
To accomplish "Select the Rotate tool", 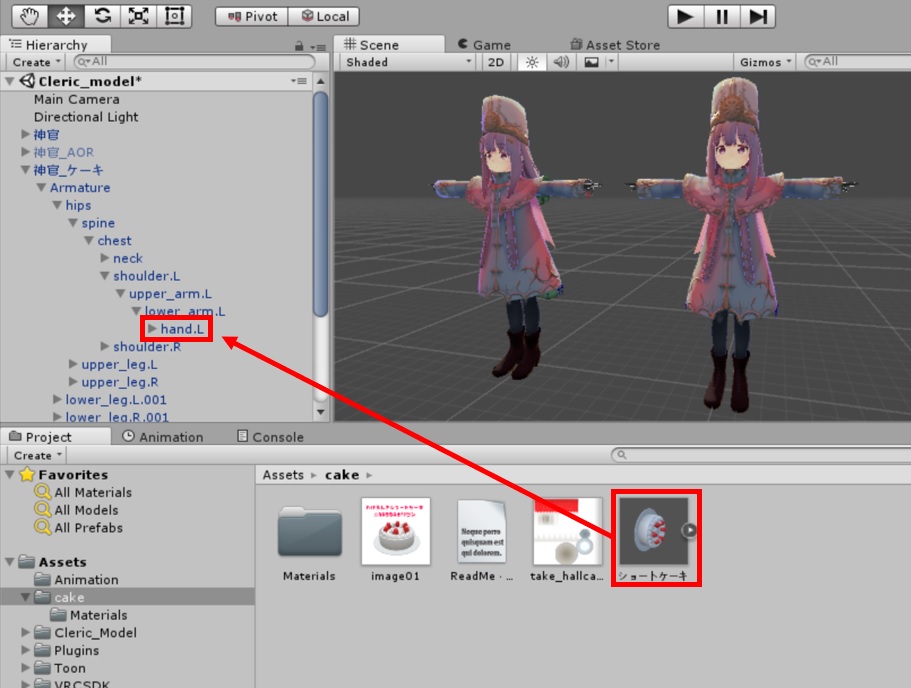I will tap(102, 16).
